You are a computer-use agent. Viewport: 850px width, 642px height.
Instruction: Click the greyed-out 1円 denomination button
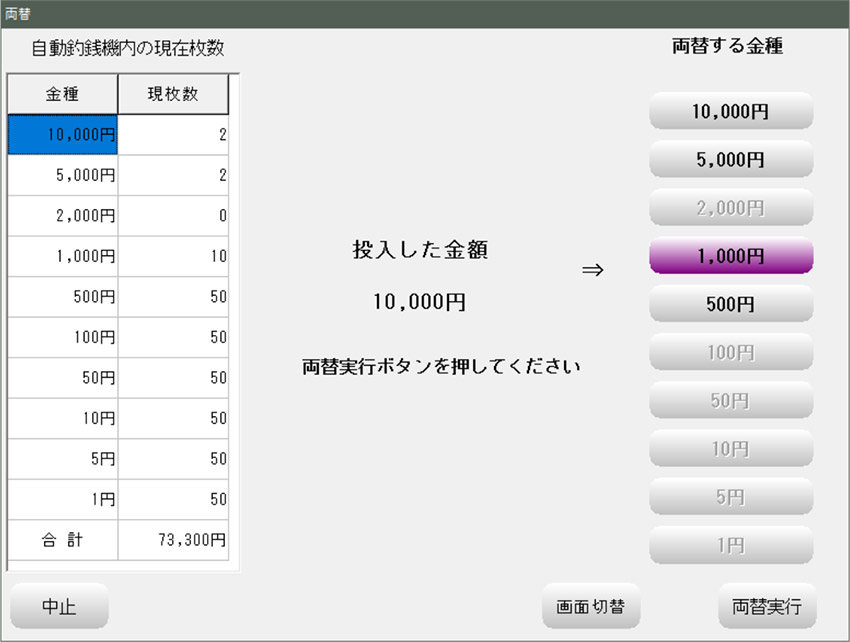point(731,545)
